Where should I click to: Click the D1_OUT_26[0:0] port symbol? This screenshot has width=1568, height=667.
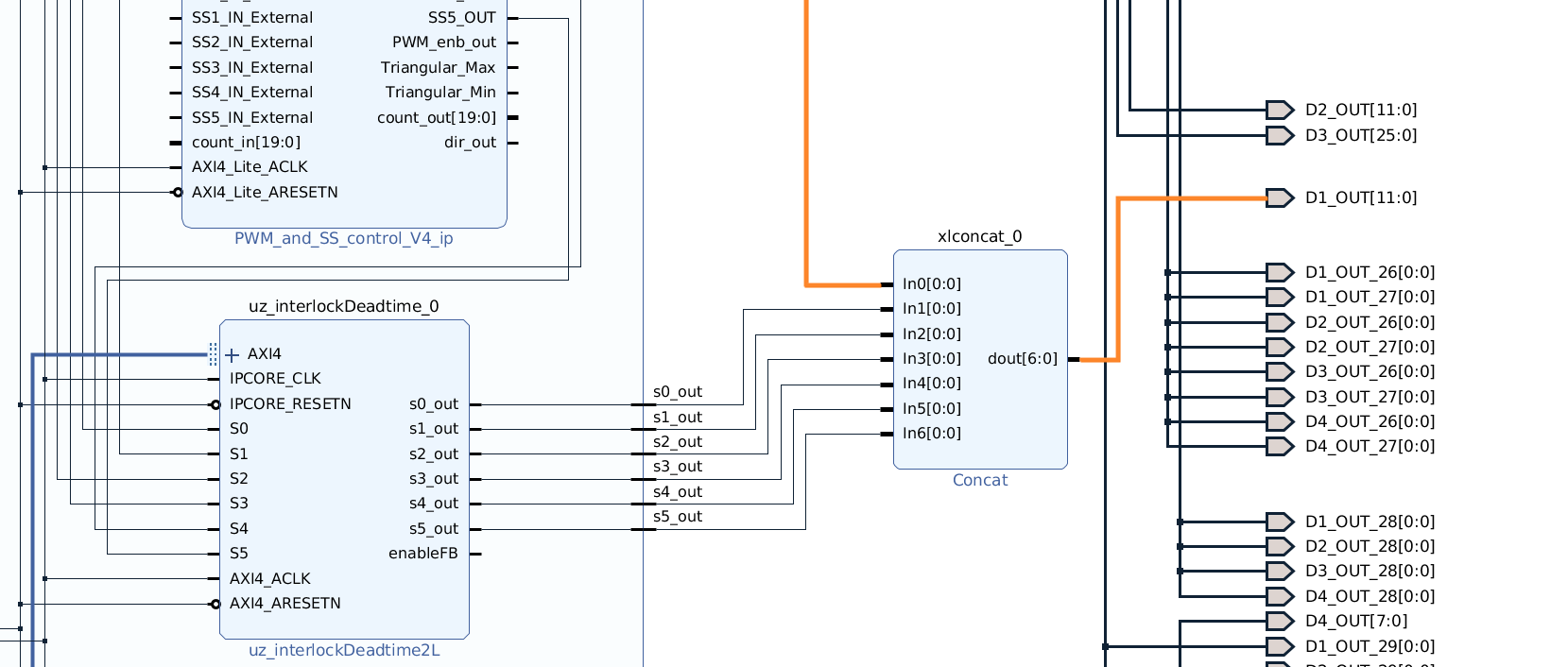[1279, 273]
